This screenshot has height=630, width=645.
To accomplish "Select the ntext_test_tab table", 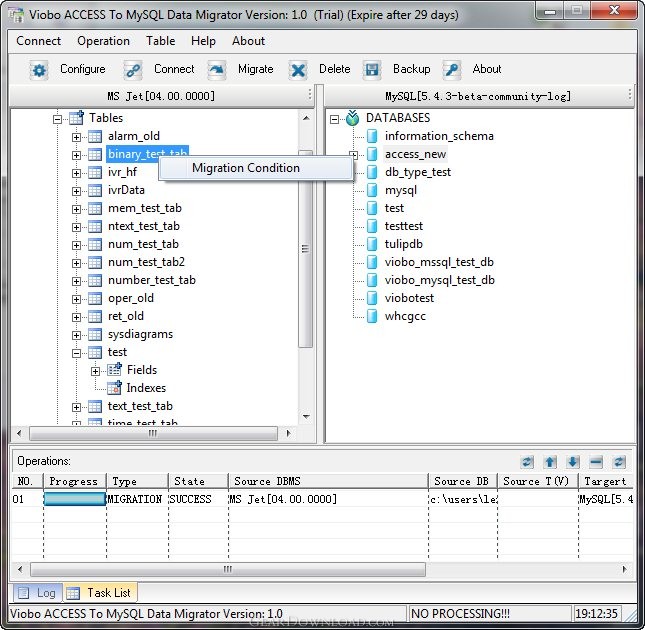I will point(144,226).
